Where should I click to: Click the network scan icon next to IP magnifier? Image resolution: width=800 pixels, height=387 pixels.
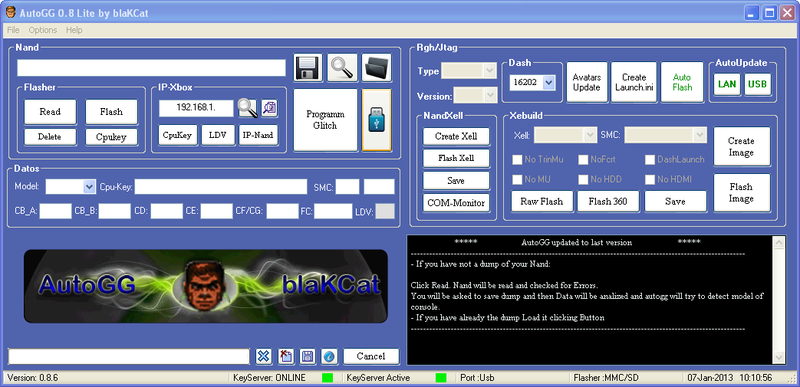(x=269, y=108)
